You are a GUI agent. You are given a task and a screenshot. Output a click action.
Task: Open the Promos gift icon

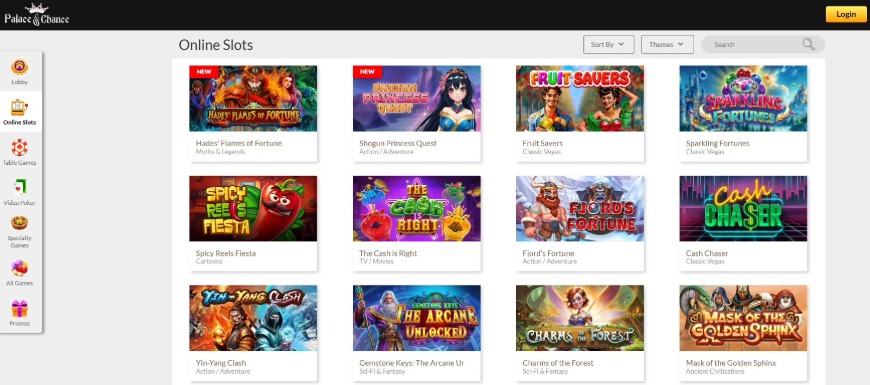(x=19, y=308)
